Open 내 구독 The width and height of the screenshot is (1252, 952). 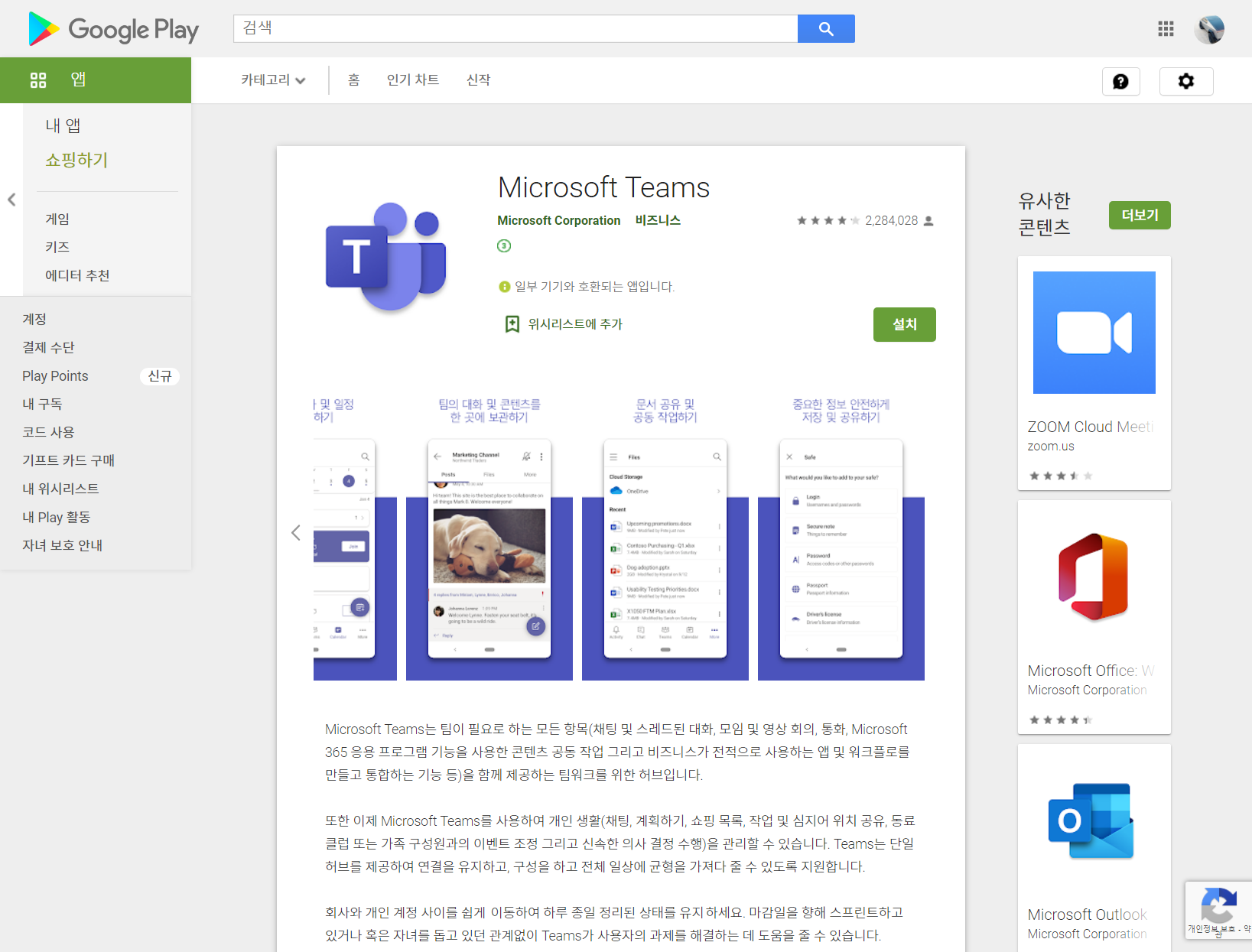(x=42, y=404)
